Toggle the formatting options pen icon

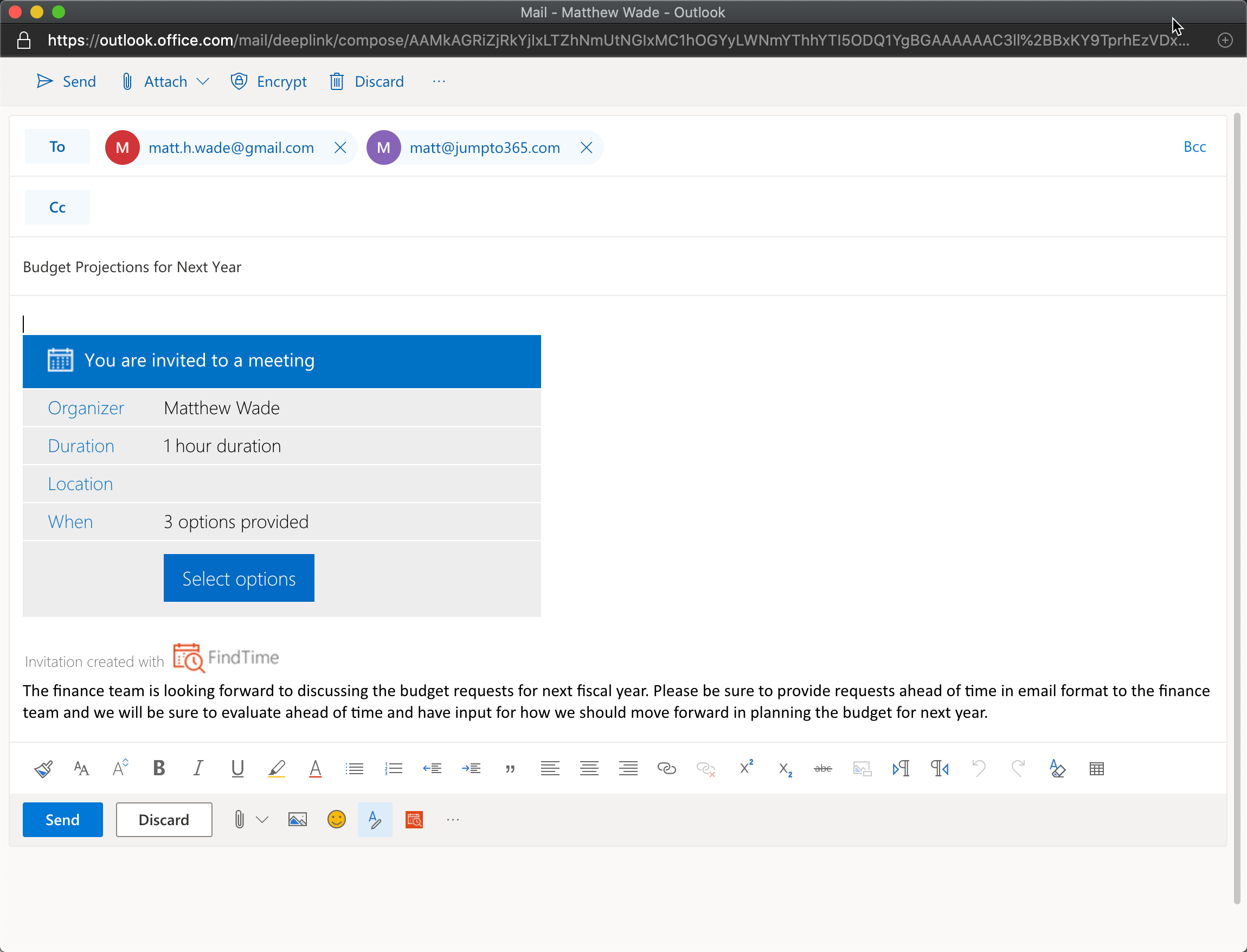coord(375,819)
